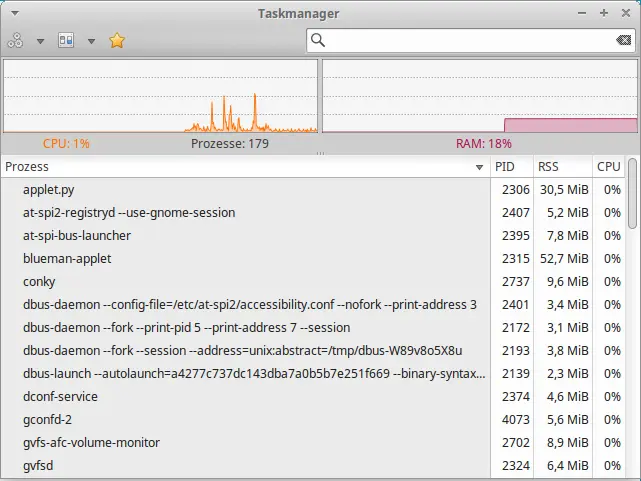Click the view options icon in toolbar
Screen dimensions: 641x481
[x=66, y=41]
